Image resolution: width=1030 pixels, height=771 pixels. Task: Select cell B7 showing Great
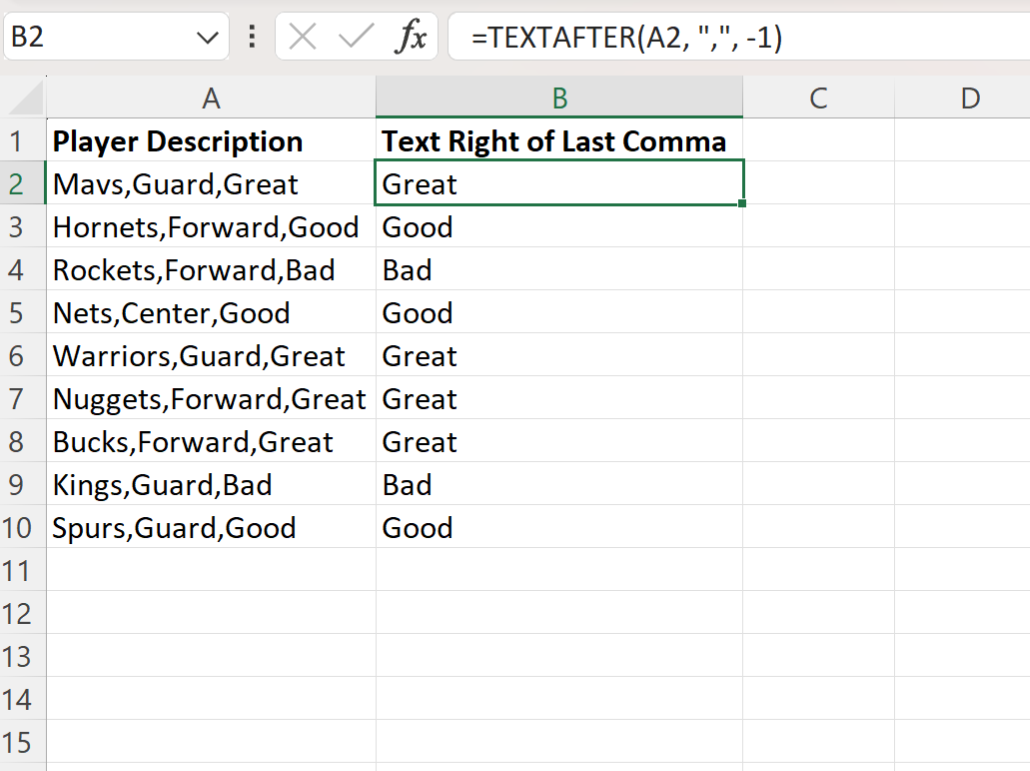[x=559, y=399]
